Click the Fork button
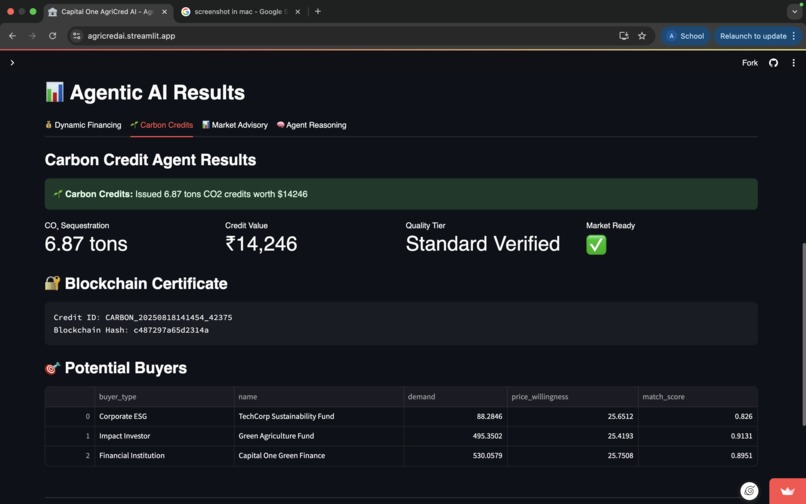Viewport: 806px width, 504px height. tap(749, 63)
